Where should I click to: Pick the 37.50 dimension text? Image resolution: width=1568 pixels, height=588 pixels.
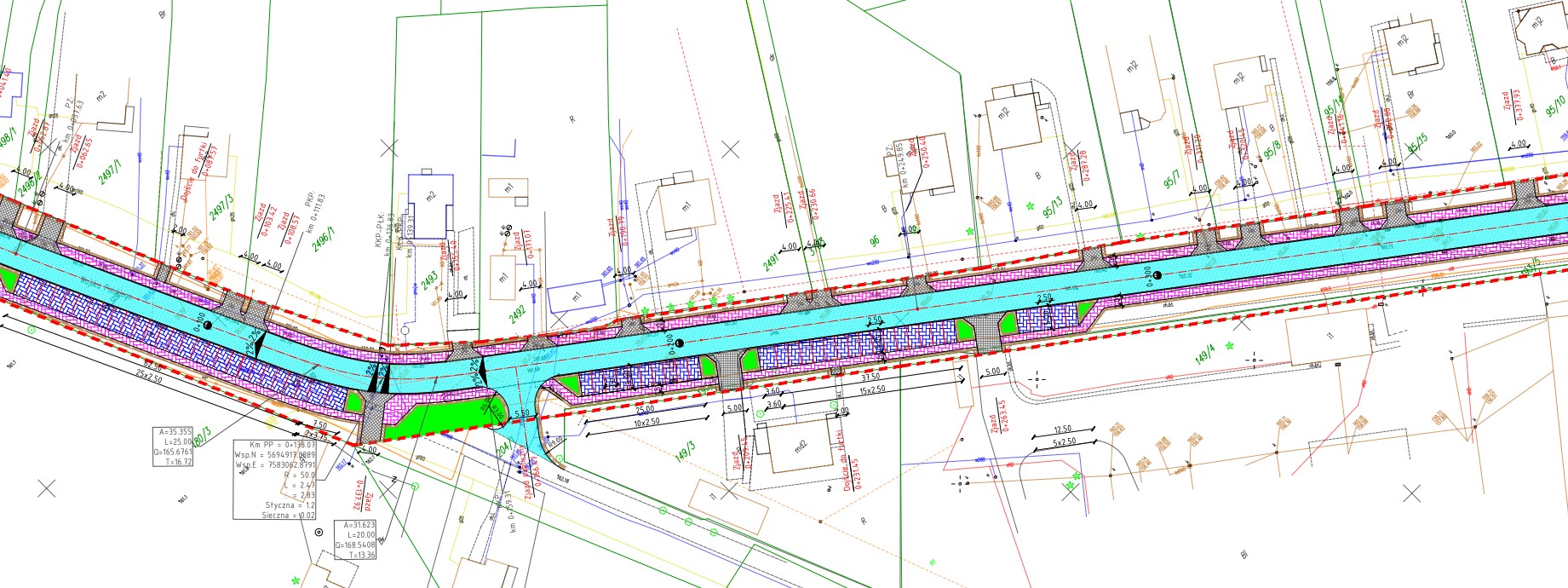tap(870, 378)
